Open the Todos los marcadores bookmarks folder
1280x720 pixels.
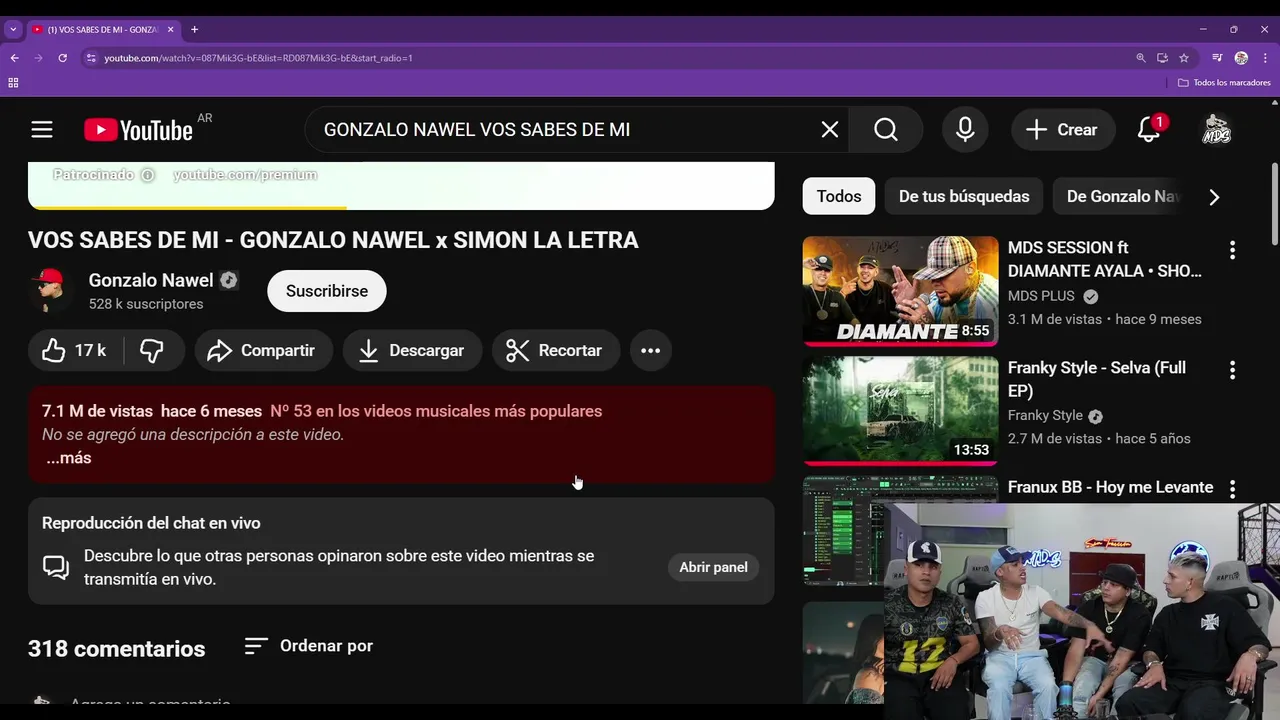tap(1224, 83)
